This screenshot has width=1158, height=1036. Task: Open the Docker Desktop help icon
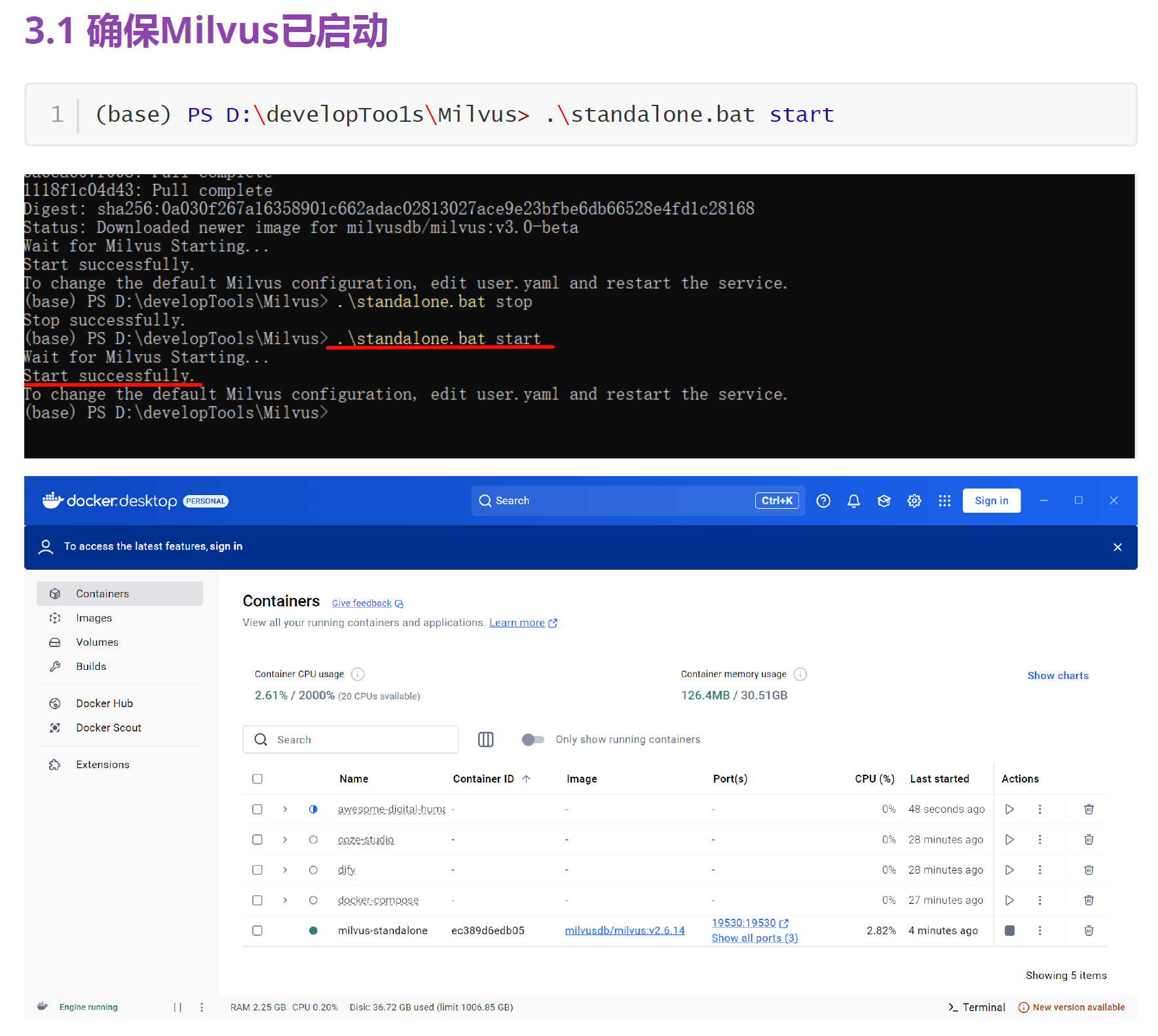pos(823,501)
